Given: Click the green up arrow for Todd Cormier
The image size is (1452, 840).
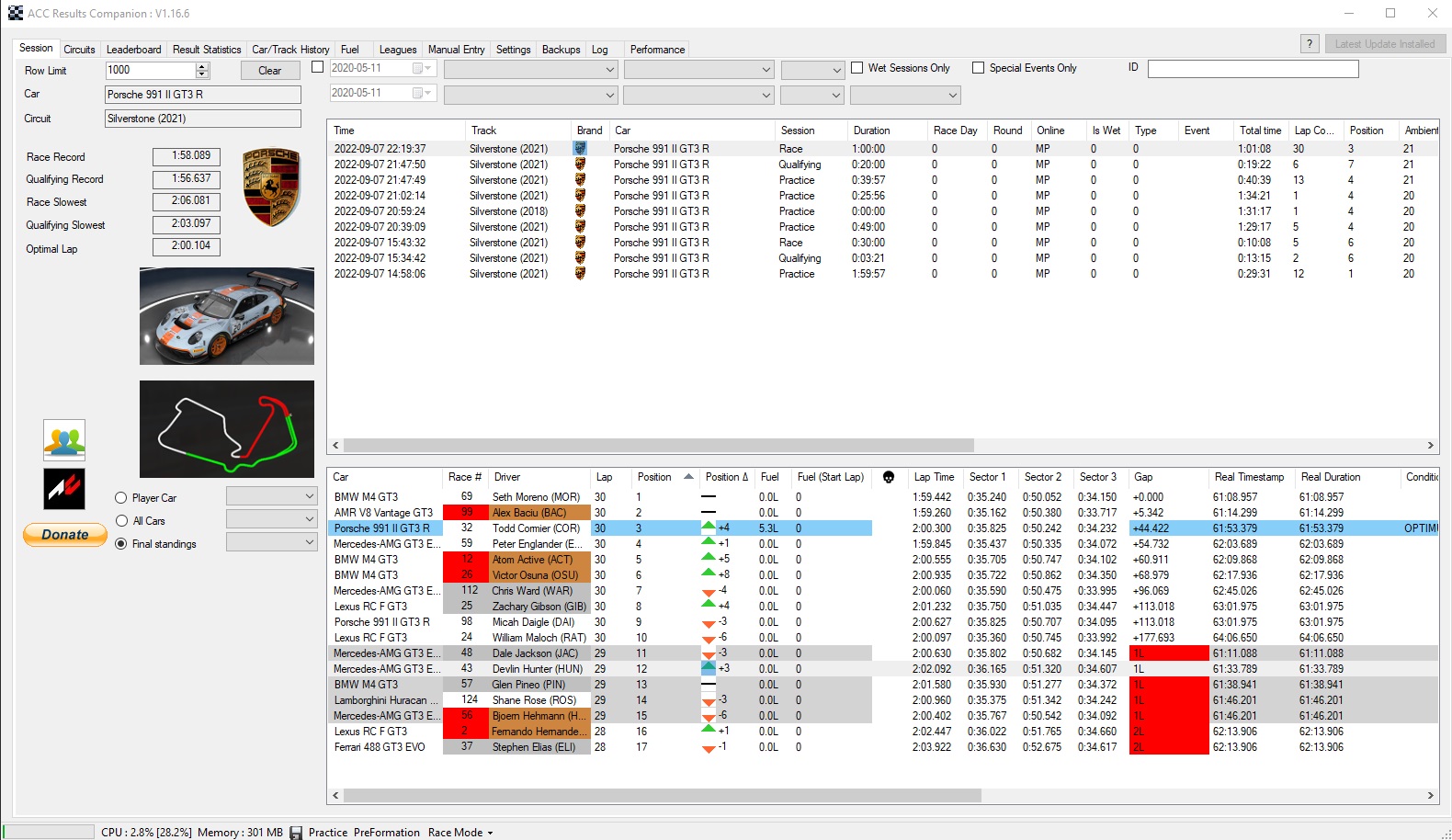Looking at the screenshot, I should coord(709,527).
